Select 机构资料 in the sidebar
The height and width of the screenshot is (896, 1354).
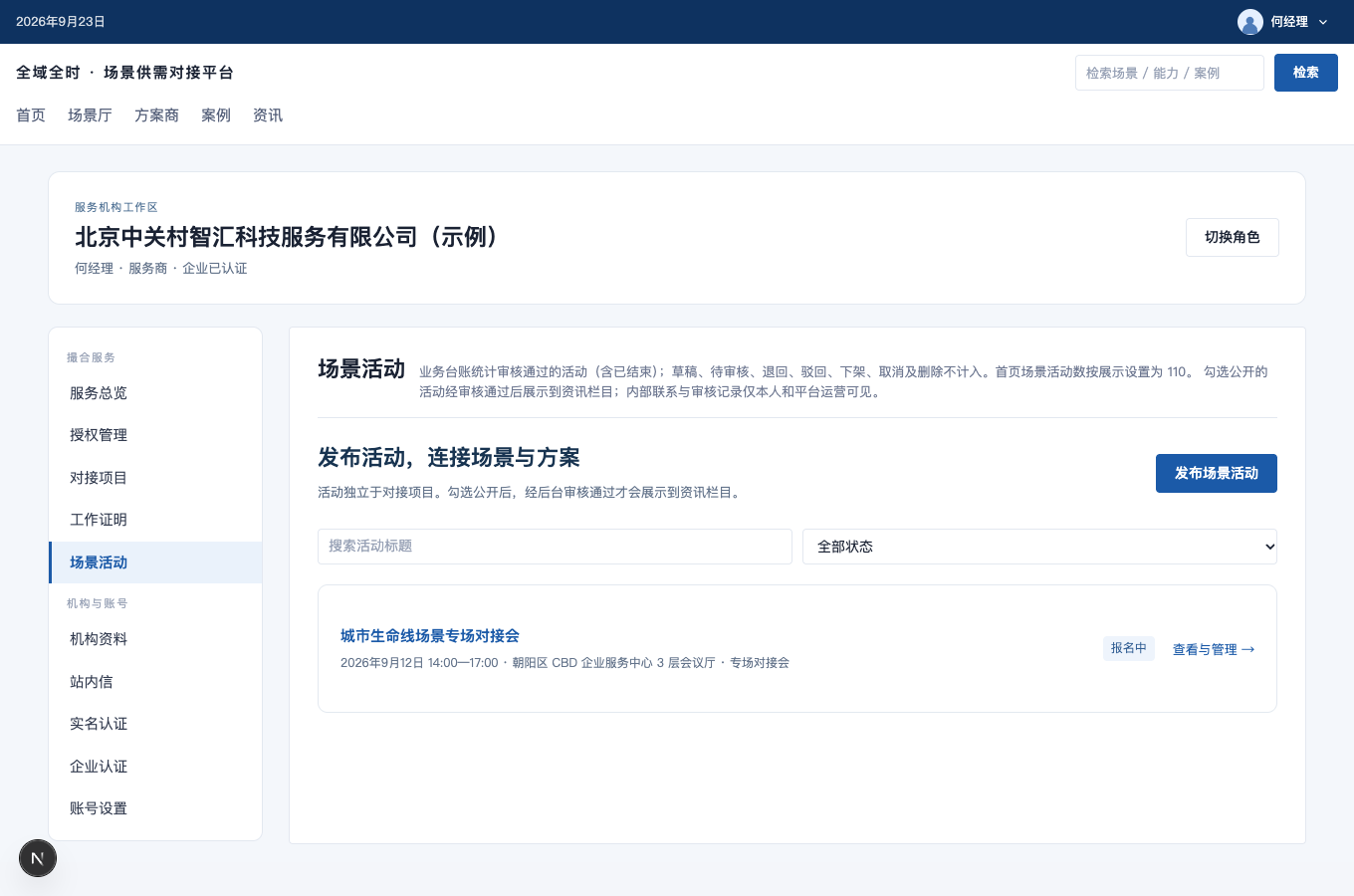155,639
